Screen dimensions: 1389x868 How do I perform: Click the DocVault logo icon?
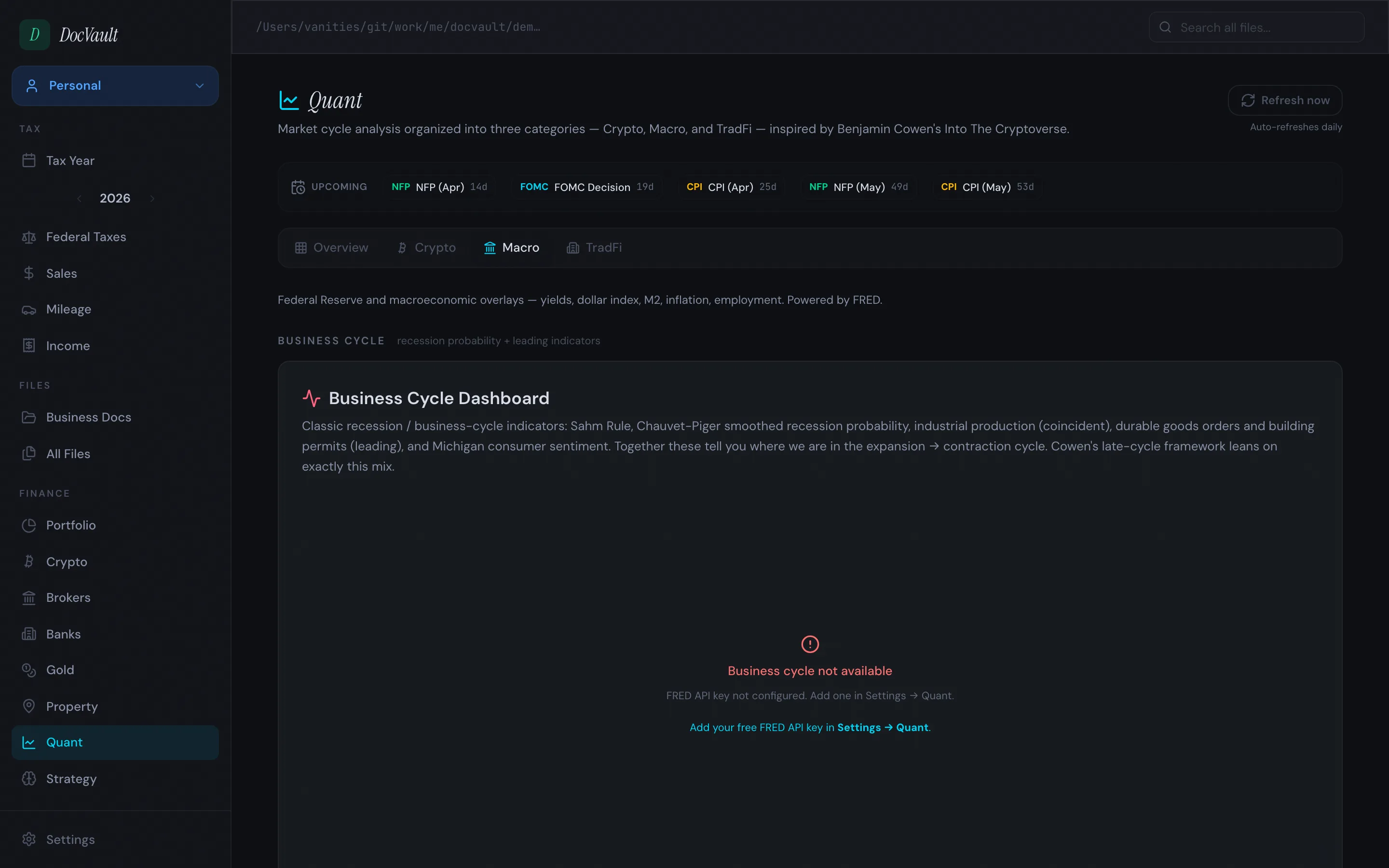(x=34, y=34)
